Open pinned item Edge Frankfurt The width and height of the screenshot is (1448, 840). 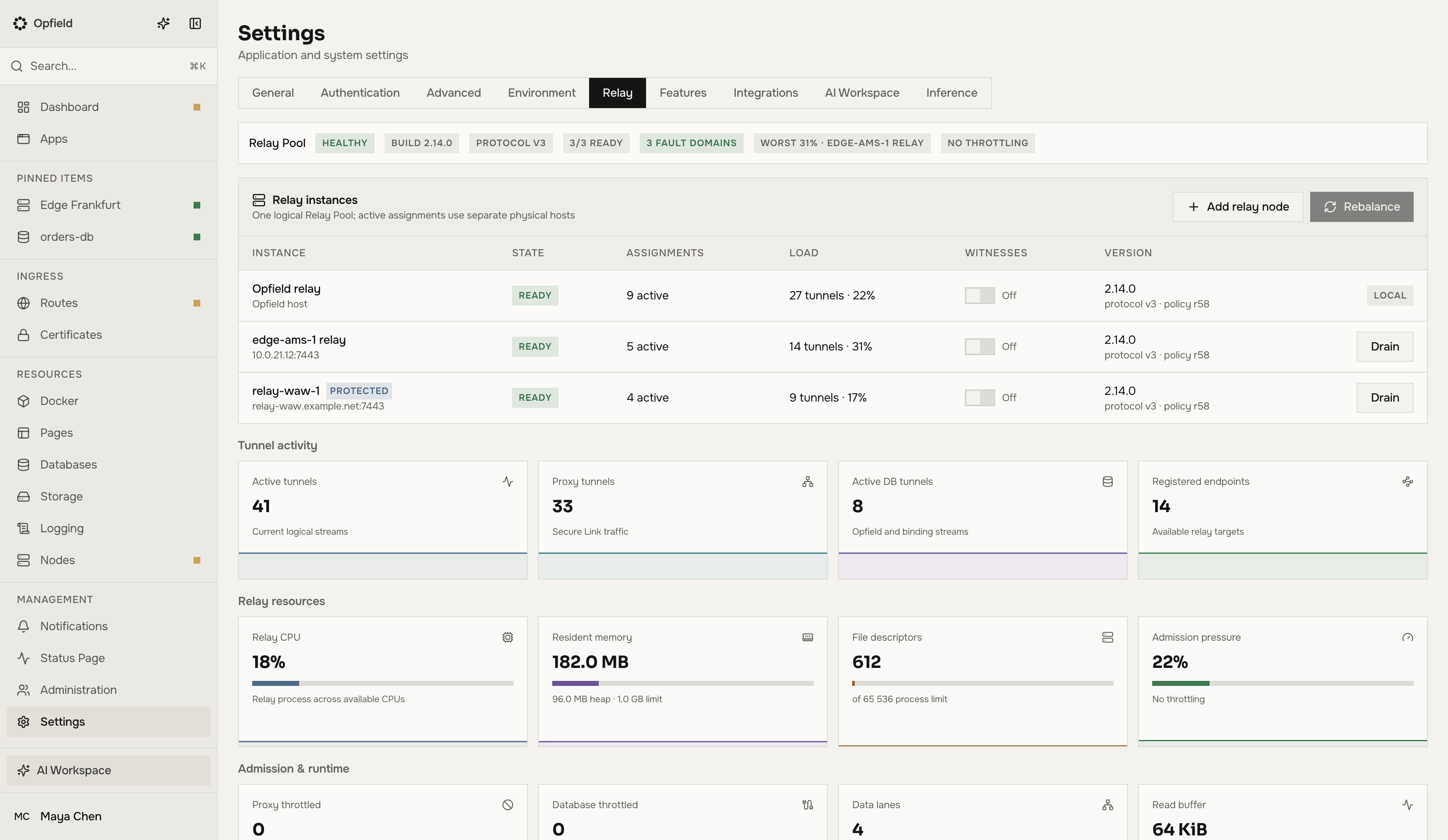click(x=109, y=205)
